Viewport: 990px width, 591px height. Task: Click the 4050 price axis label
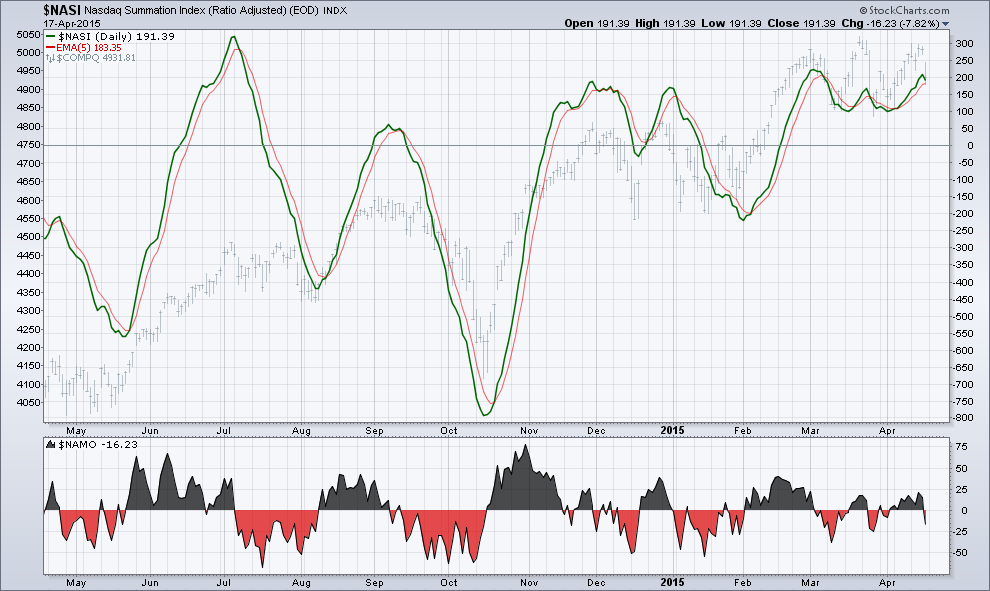click(x=28, y=403)
